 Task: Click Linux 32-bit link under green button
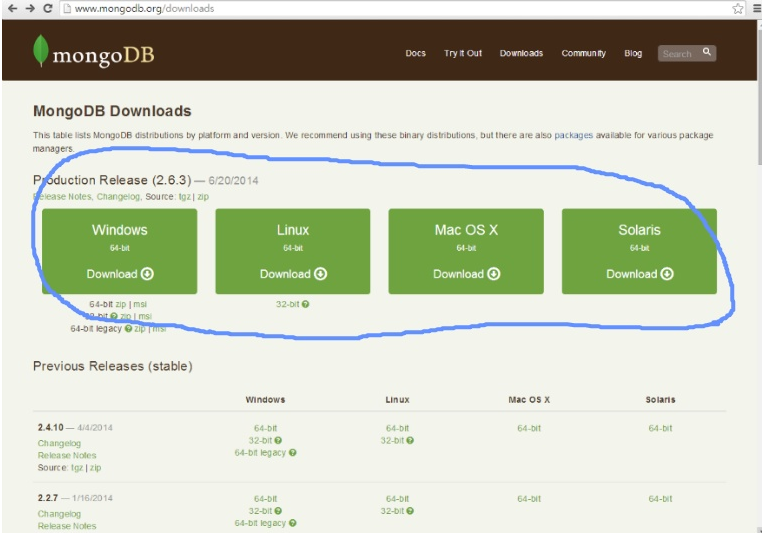pyautogui.click(x=287, y=304)
